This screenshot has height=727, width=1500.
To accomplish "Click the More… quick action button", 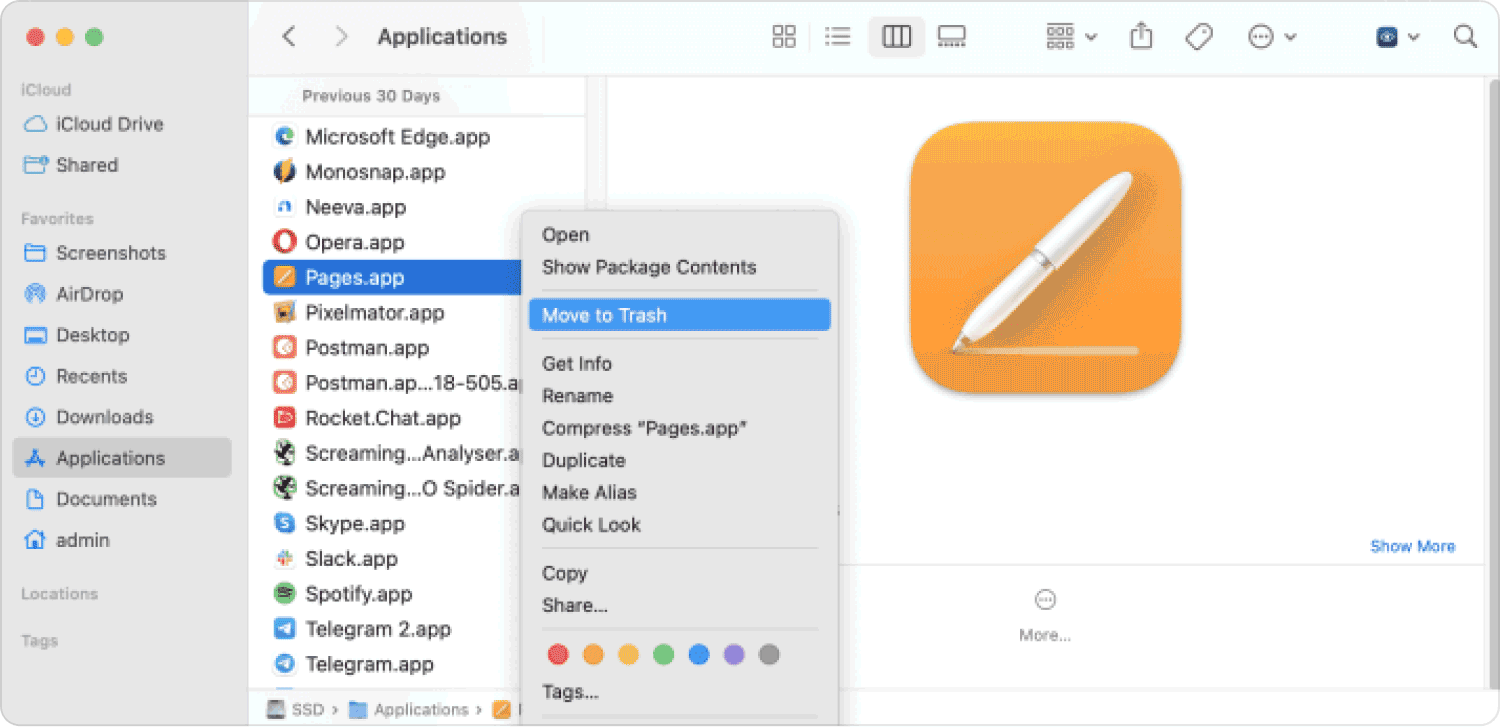I will (1045, 614).
